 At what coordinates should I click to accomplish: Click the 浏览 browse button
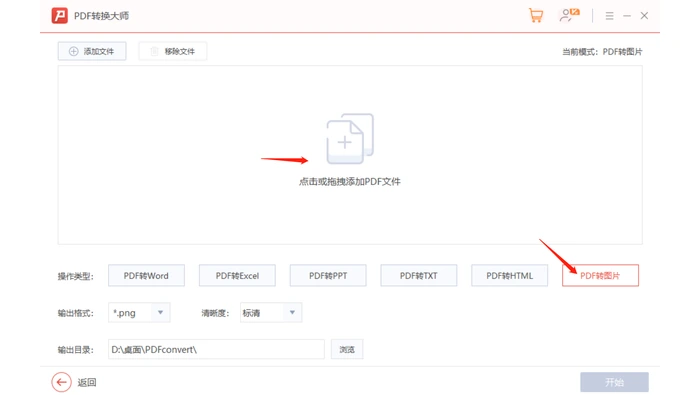347,349
